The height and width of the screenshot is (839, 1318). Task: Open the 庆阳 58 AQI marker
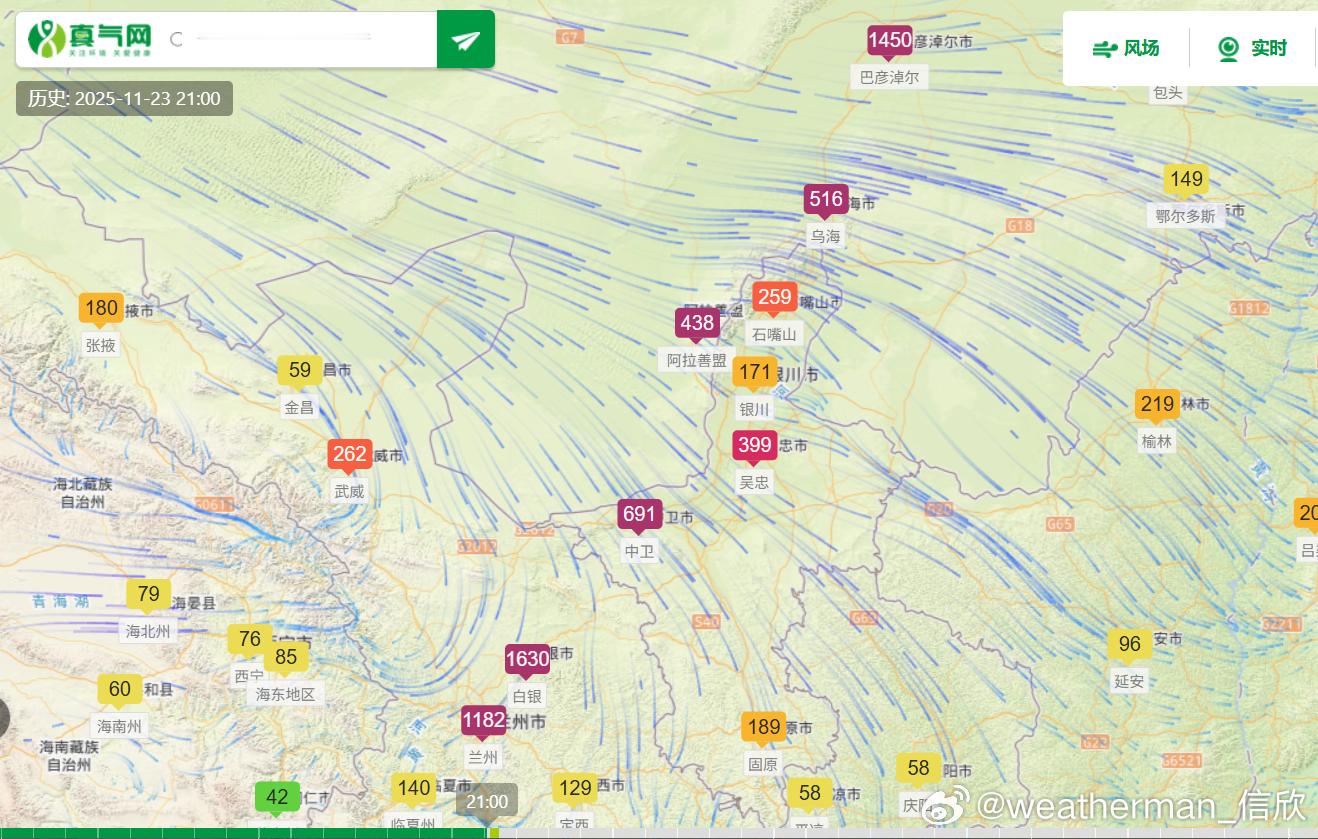pos(918,768)
